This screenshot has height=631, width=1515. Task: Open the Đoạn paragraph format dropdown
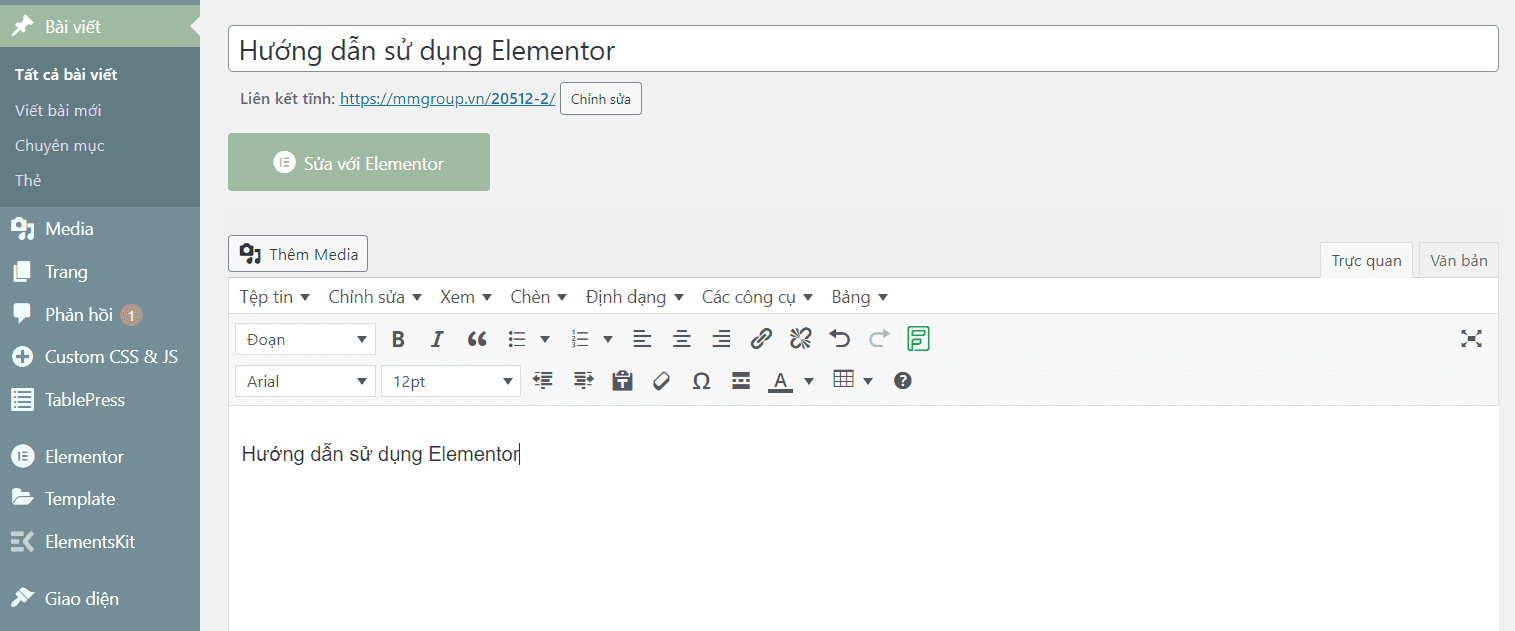click(306, 340)
